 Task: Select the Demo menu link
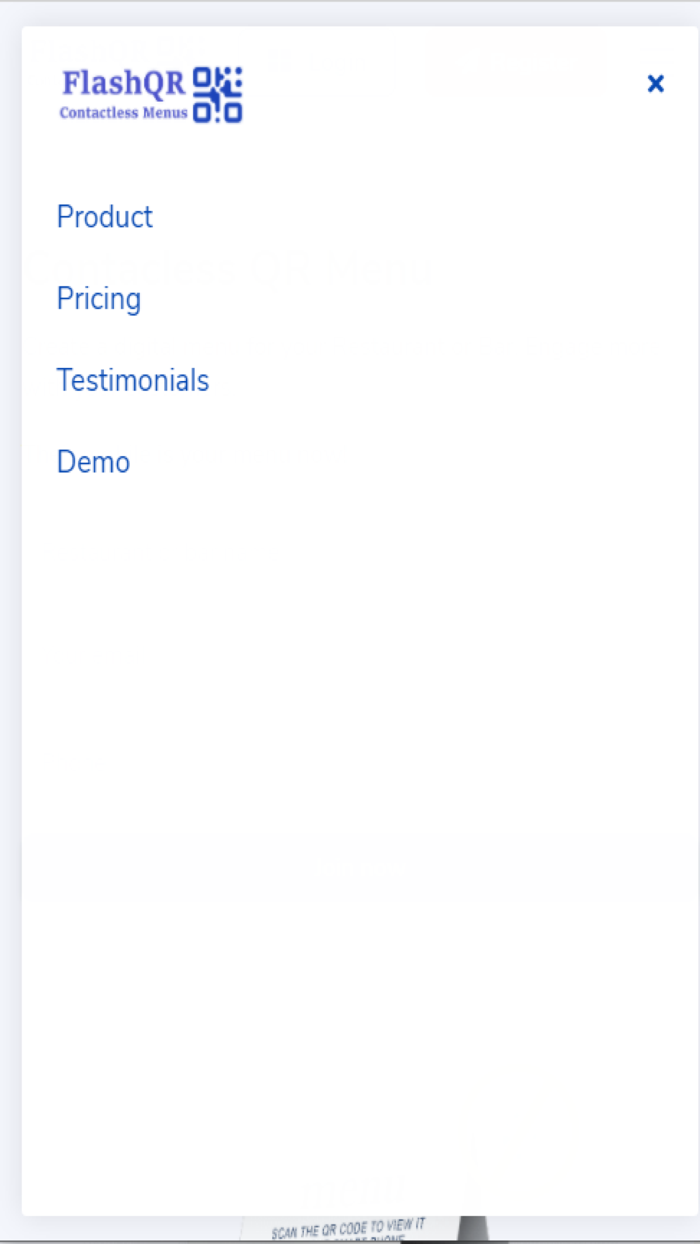(94, 463)
